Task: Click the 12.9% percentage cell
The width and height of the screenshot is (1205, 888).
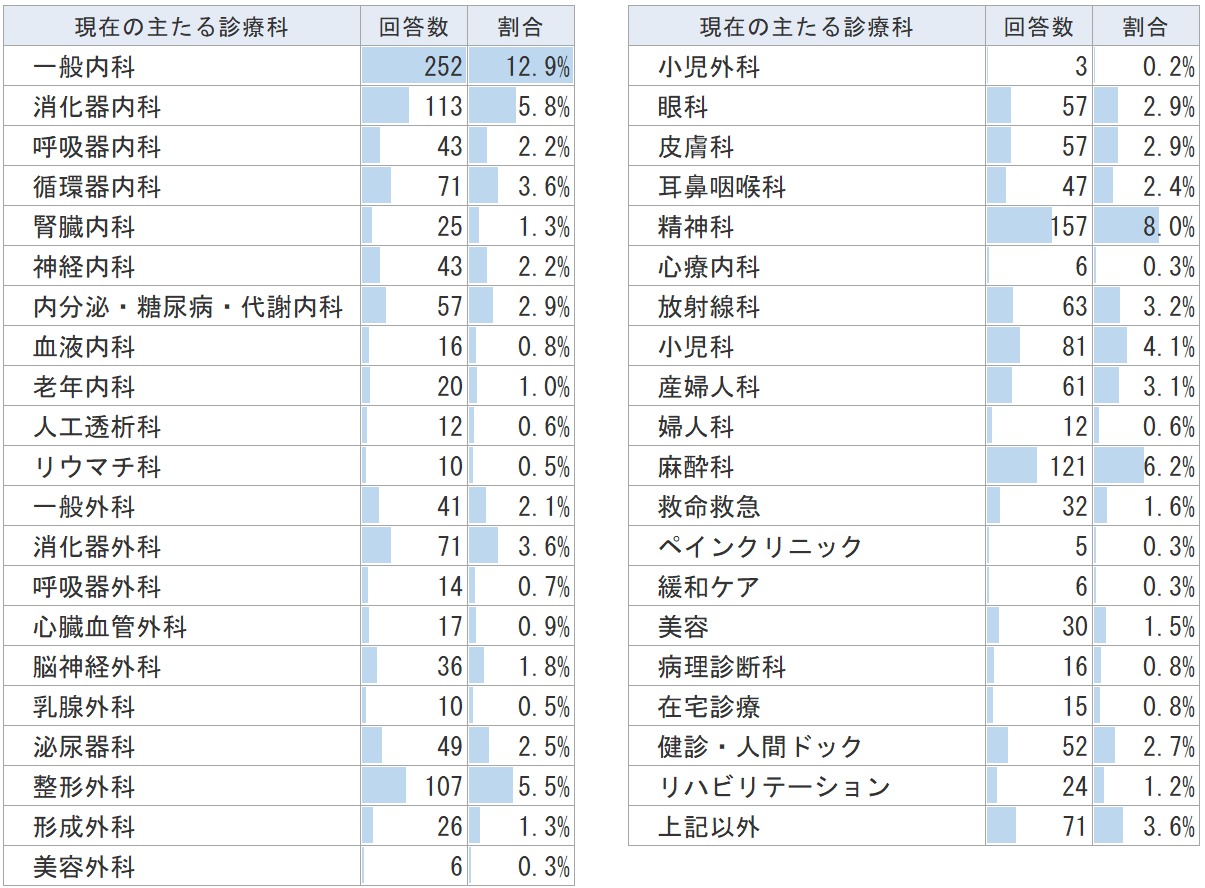Action: [520, 67]
